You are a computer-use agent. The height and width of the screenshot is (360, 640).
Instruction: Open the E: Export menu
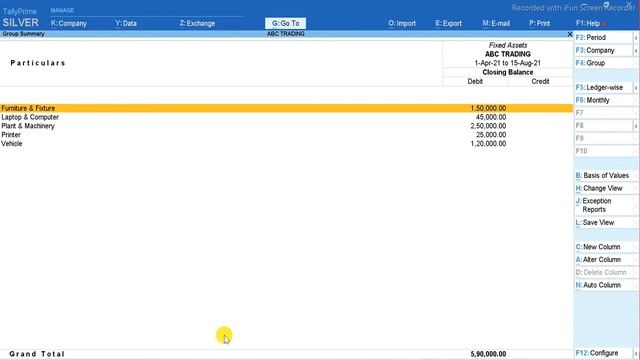click(448, 23)
